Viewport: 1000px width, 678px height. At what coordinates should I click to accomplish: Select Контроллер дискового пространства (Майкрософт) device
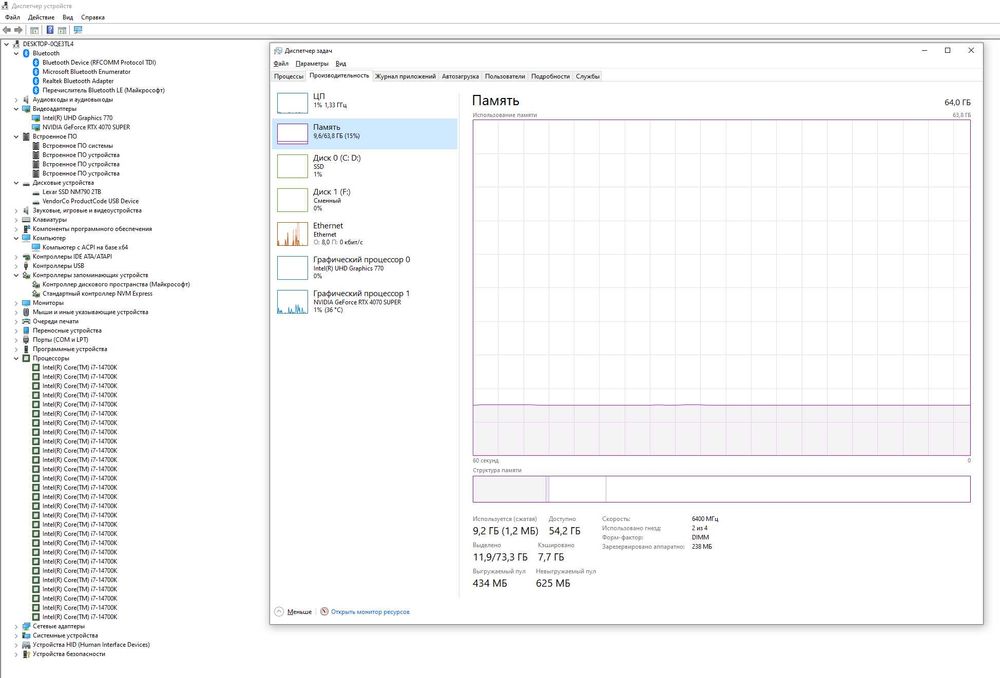[x=116, y=284]
